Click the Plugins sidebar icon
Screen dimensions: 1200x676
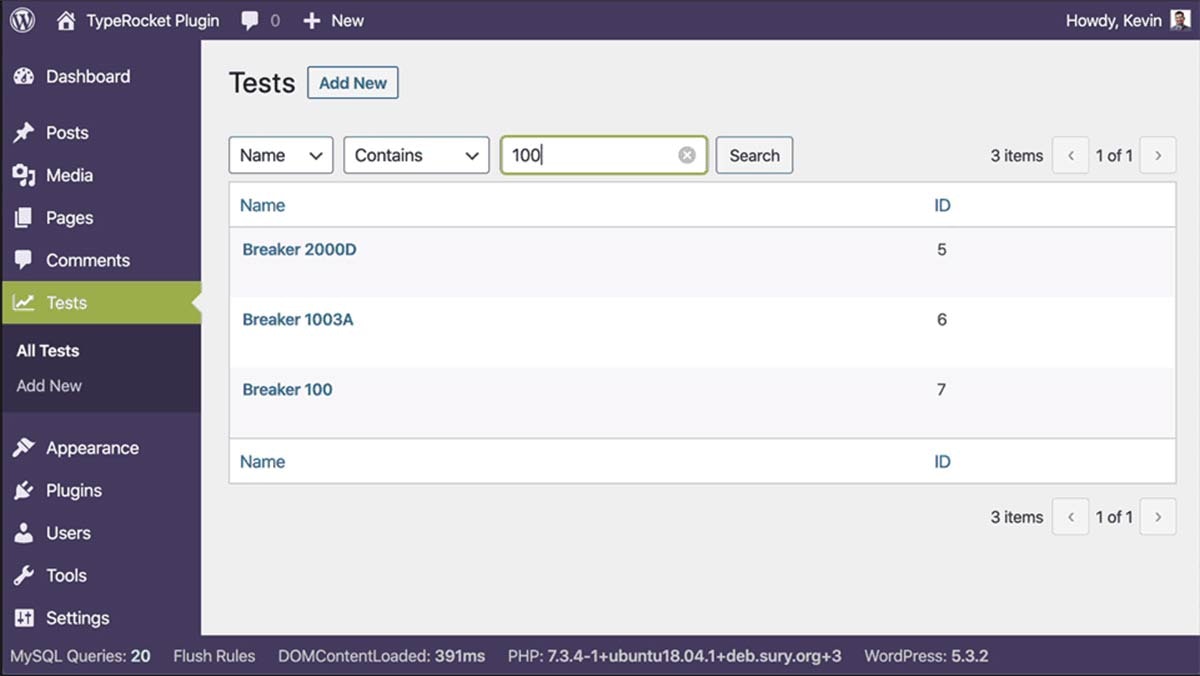point(24,491)
